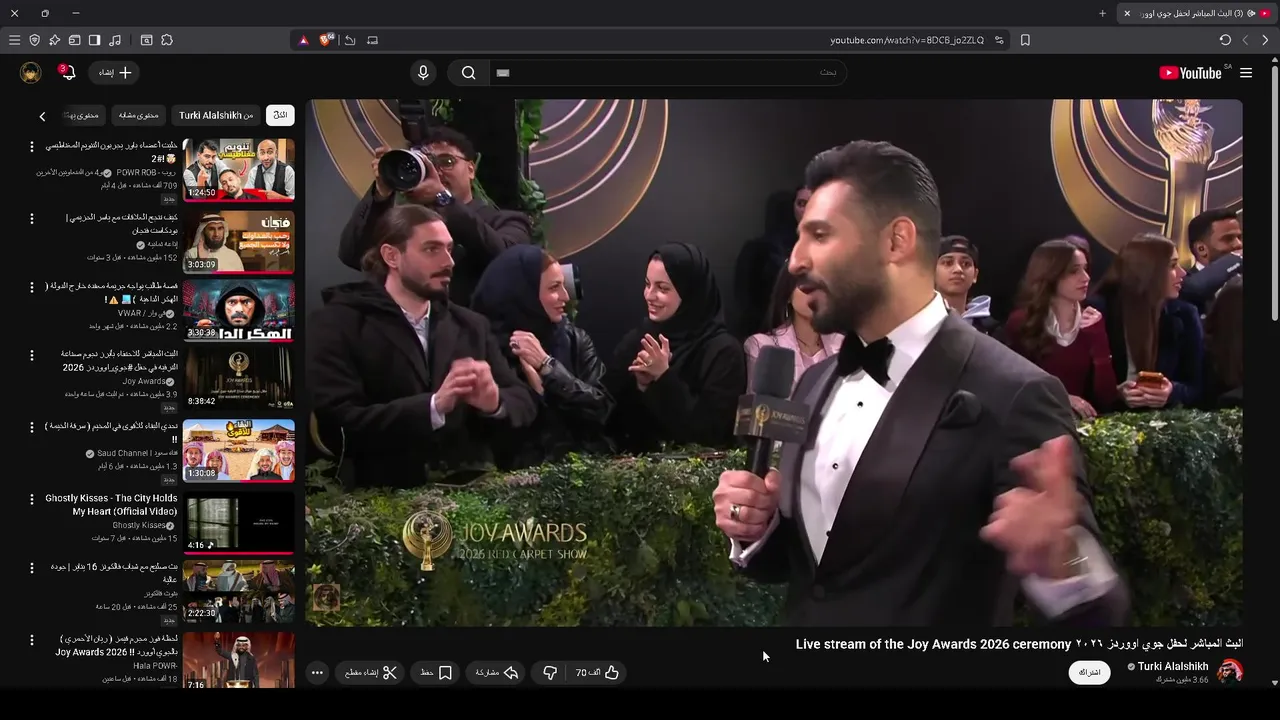Click the Share 'مشاركة' button
This screenshot has width=1280, height=720.
click(x=497, y=673)
